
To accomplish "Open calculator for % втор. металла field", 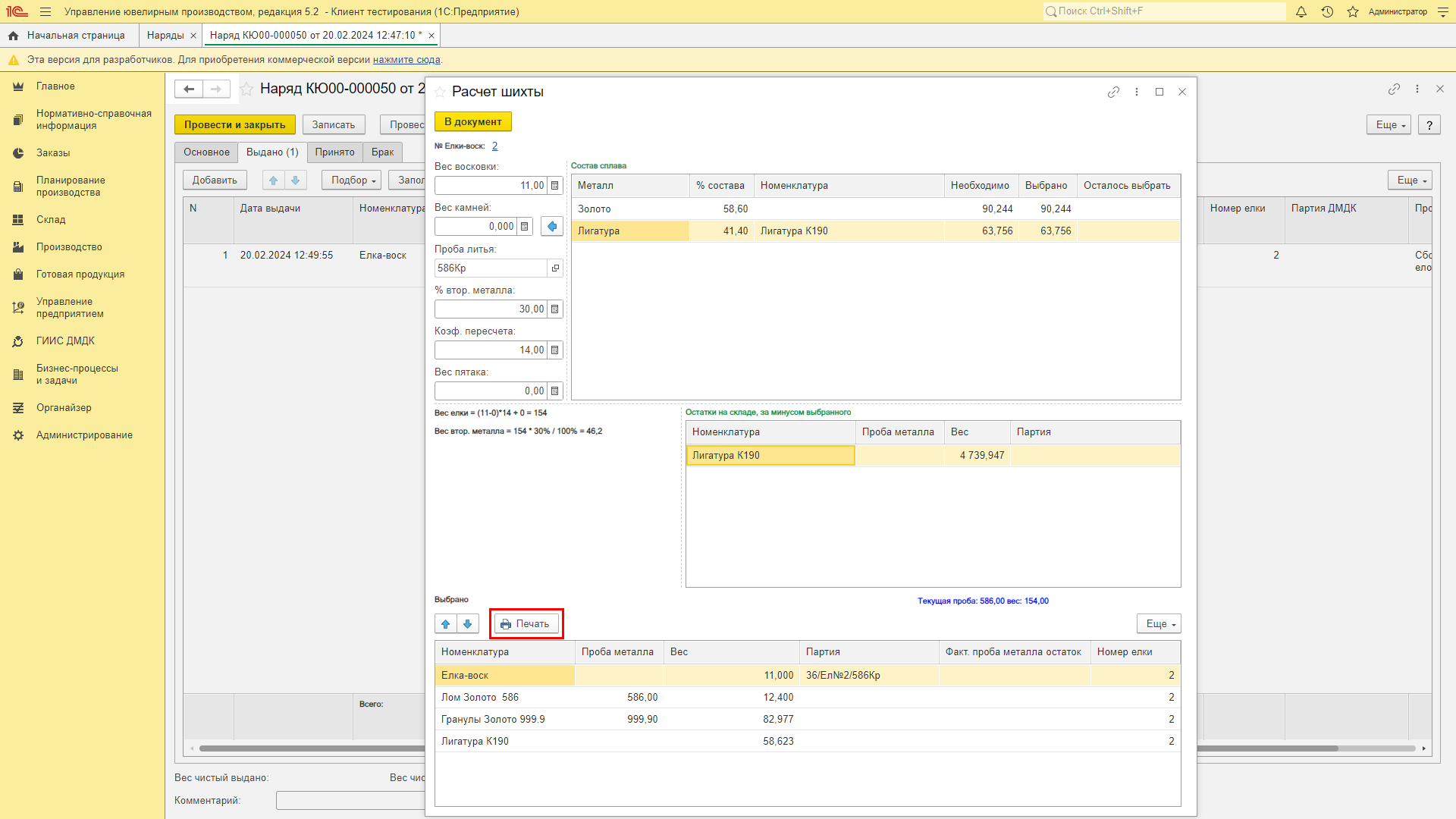I will (x=555, y=309).
